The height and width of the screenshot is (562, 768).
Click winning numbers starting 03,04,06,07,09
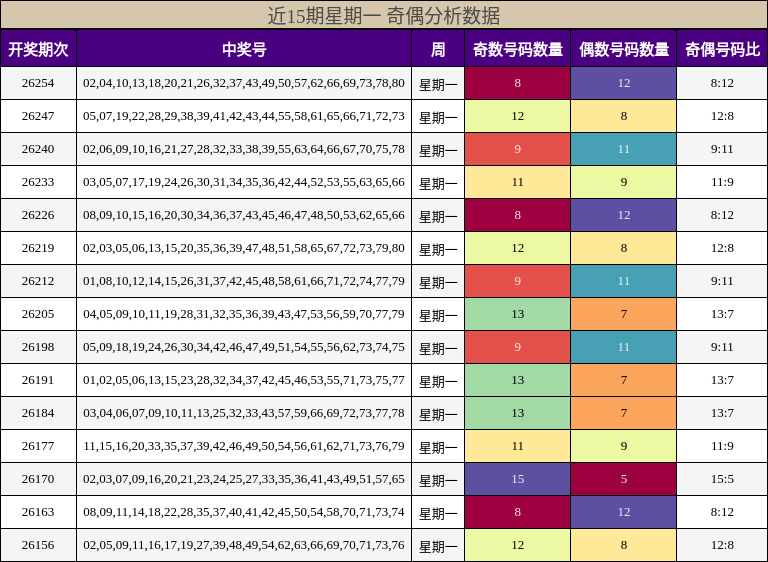click(244, 413)
